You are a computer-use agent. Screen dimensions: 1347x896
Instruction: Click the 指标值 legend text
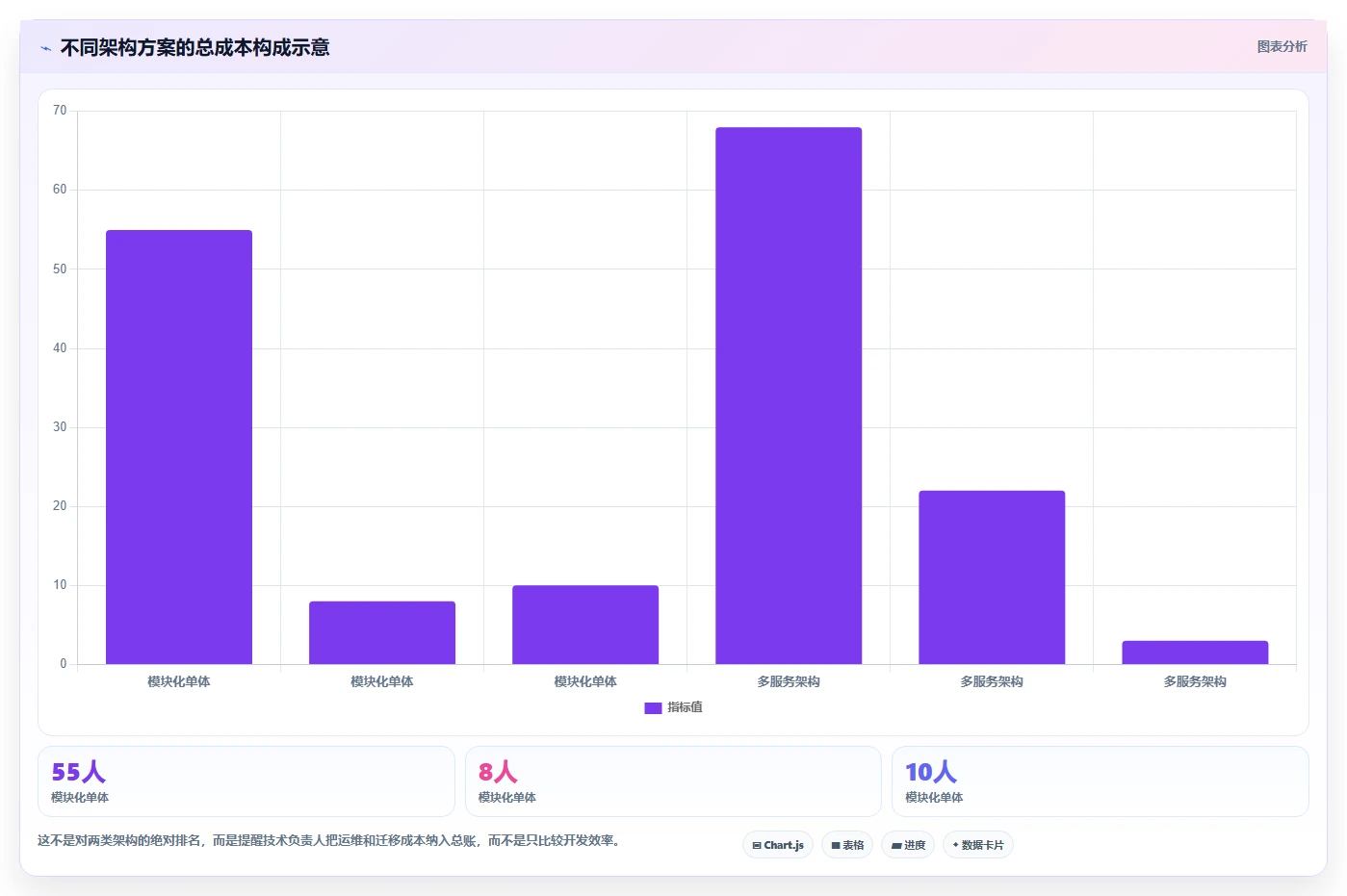coord(685,707)
